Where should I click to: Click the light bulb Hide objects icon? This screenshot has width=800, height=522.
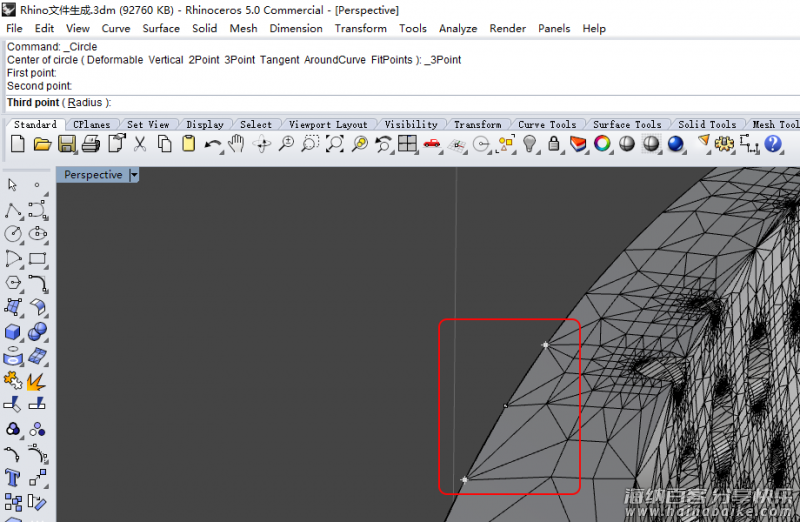click(x=530, y=144)
